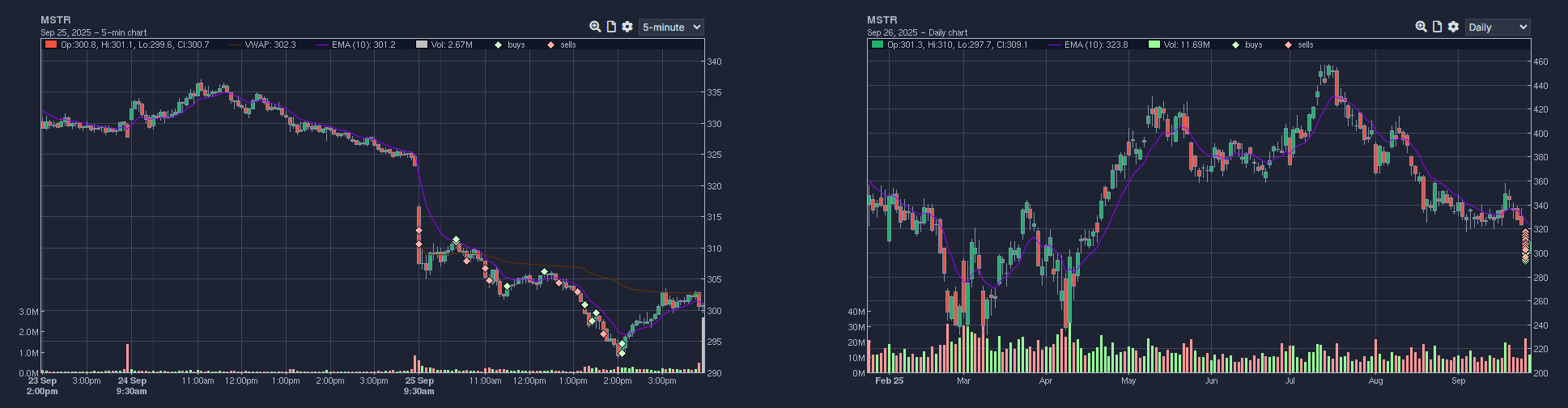Click Op:301.3, Hi:310 OHLC readout
Screen dimensions: 1568x408
tap(958, 45)
